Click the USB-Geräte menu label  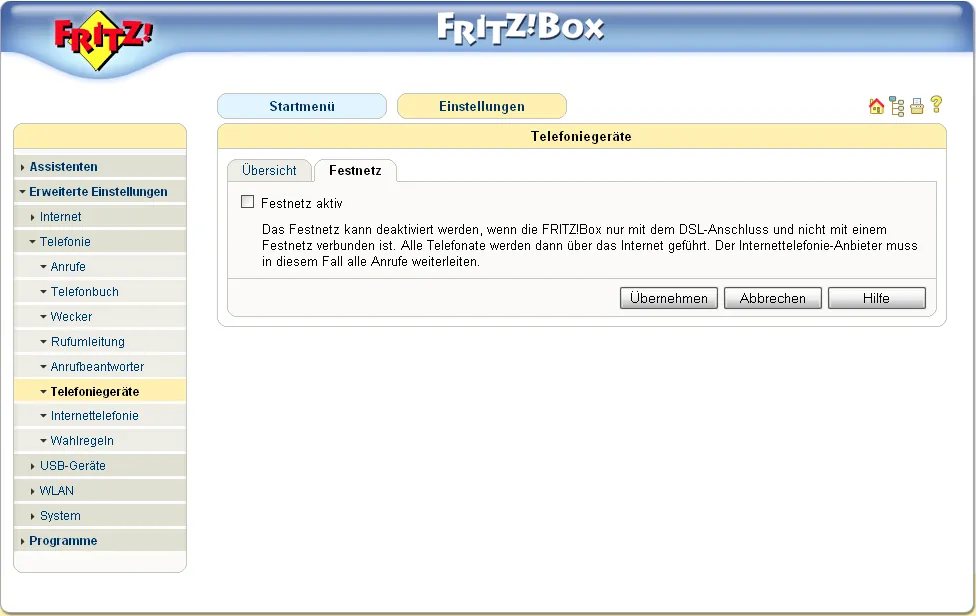click(x=73, y=465)
